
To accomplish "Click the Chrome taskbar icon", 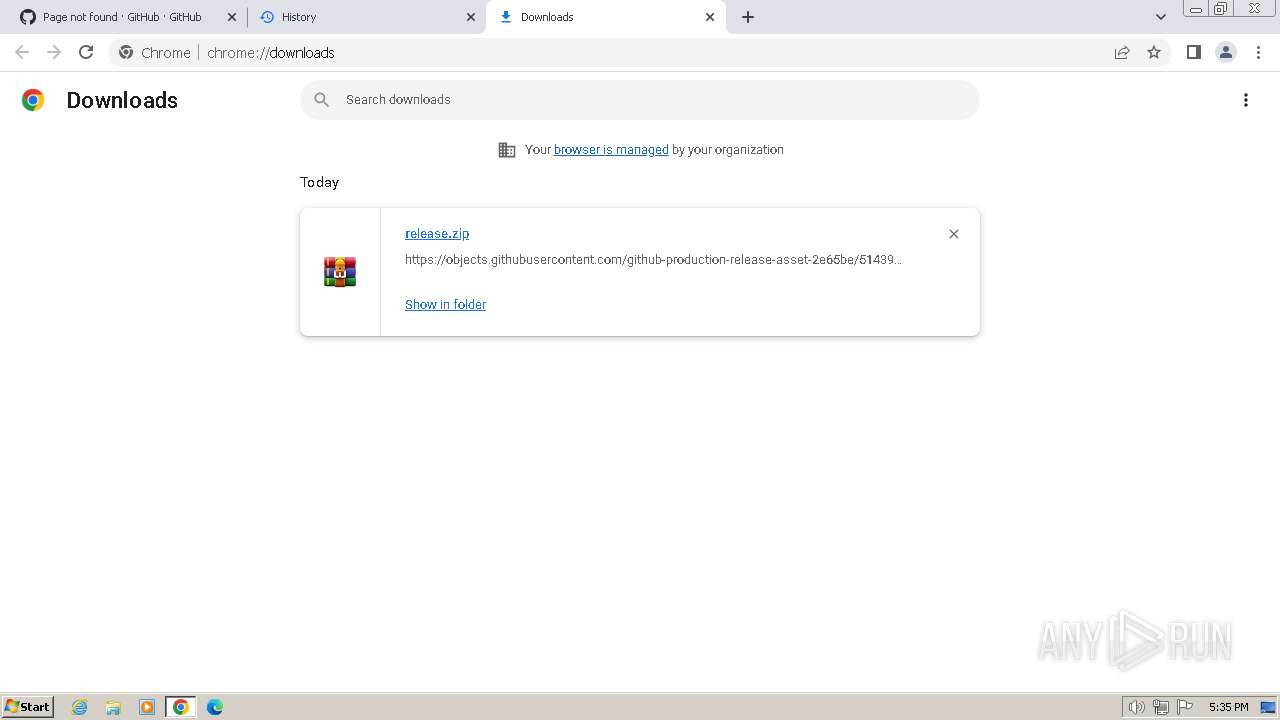I will coord(181,707).
